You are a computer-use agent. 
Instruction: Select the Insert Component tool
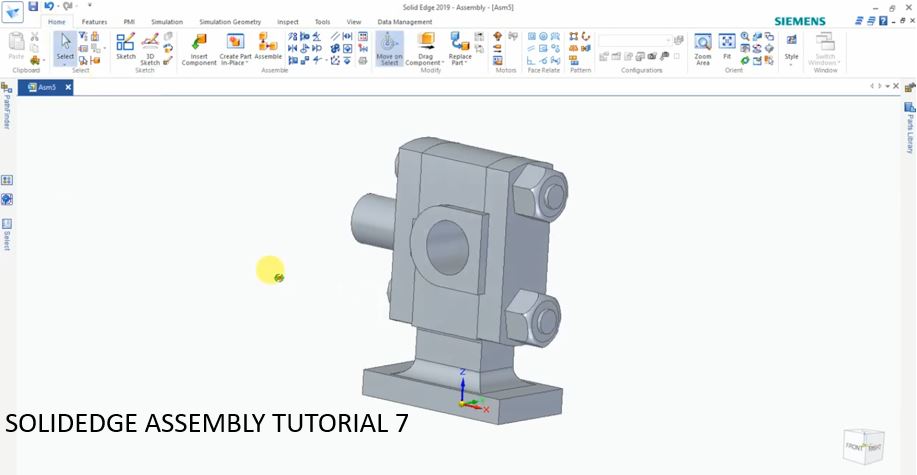(x=199, y=49)
